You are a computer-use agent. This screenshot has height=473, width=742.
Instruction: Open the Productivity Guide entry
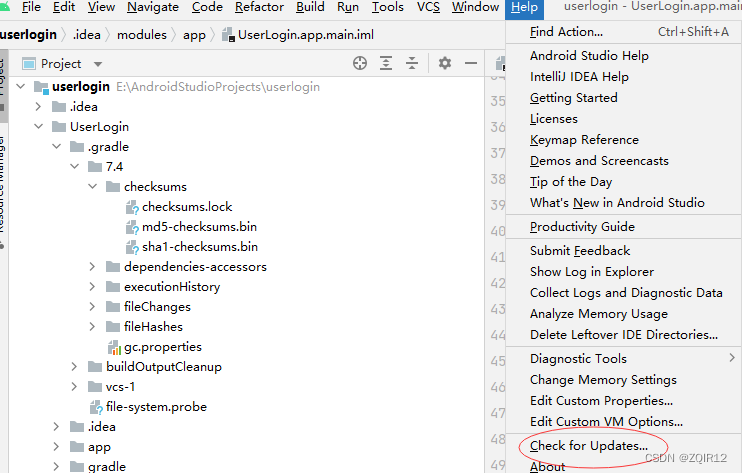(624, 227)
